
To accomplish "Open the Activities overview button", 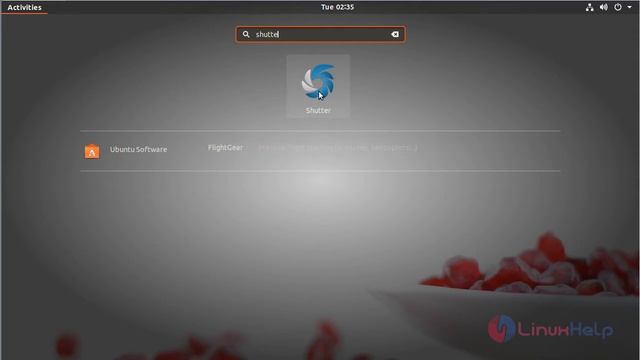I will coord(24,7).
